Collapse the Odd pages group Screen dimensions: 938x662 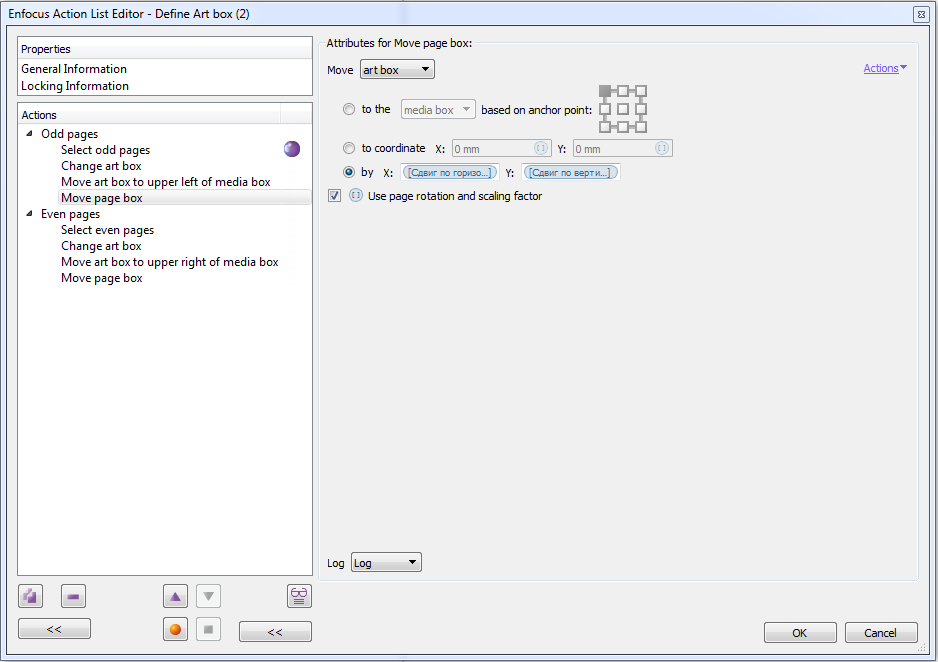coord(29,133)
